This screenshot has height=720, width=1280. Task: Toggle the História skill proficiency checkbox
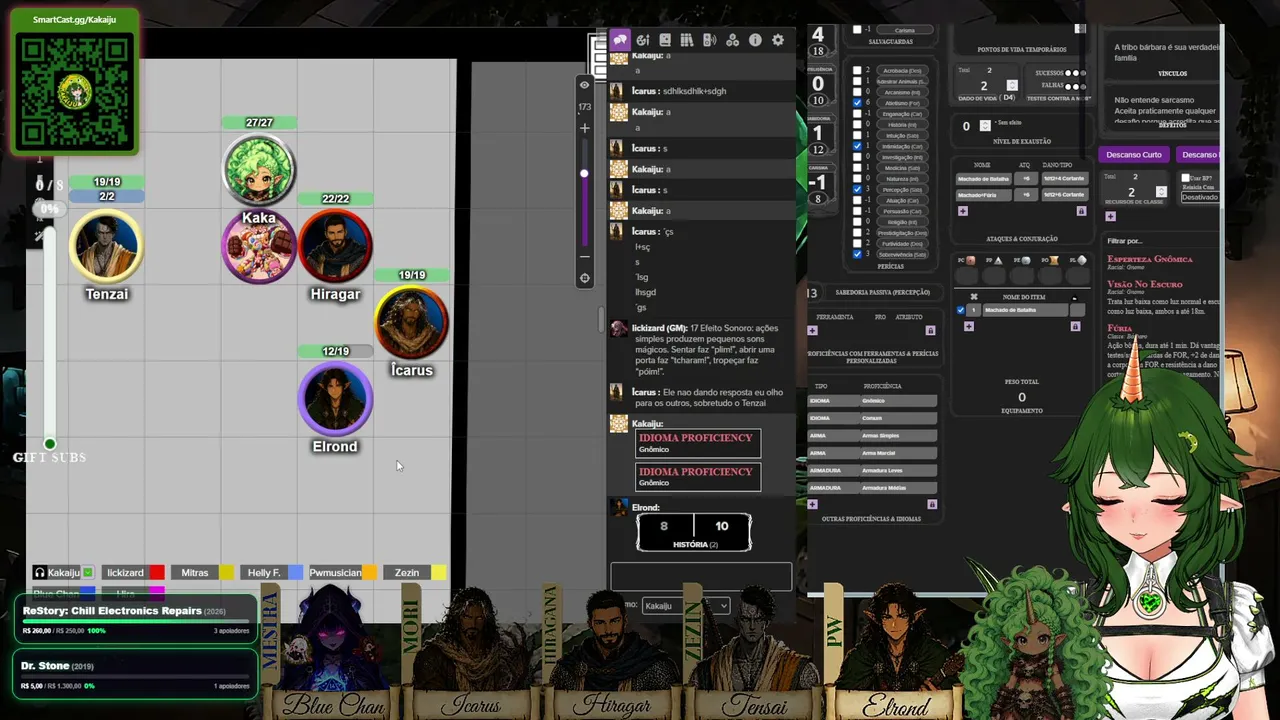[x=857, y=124]
